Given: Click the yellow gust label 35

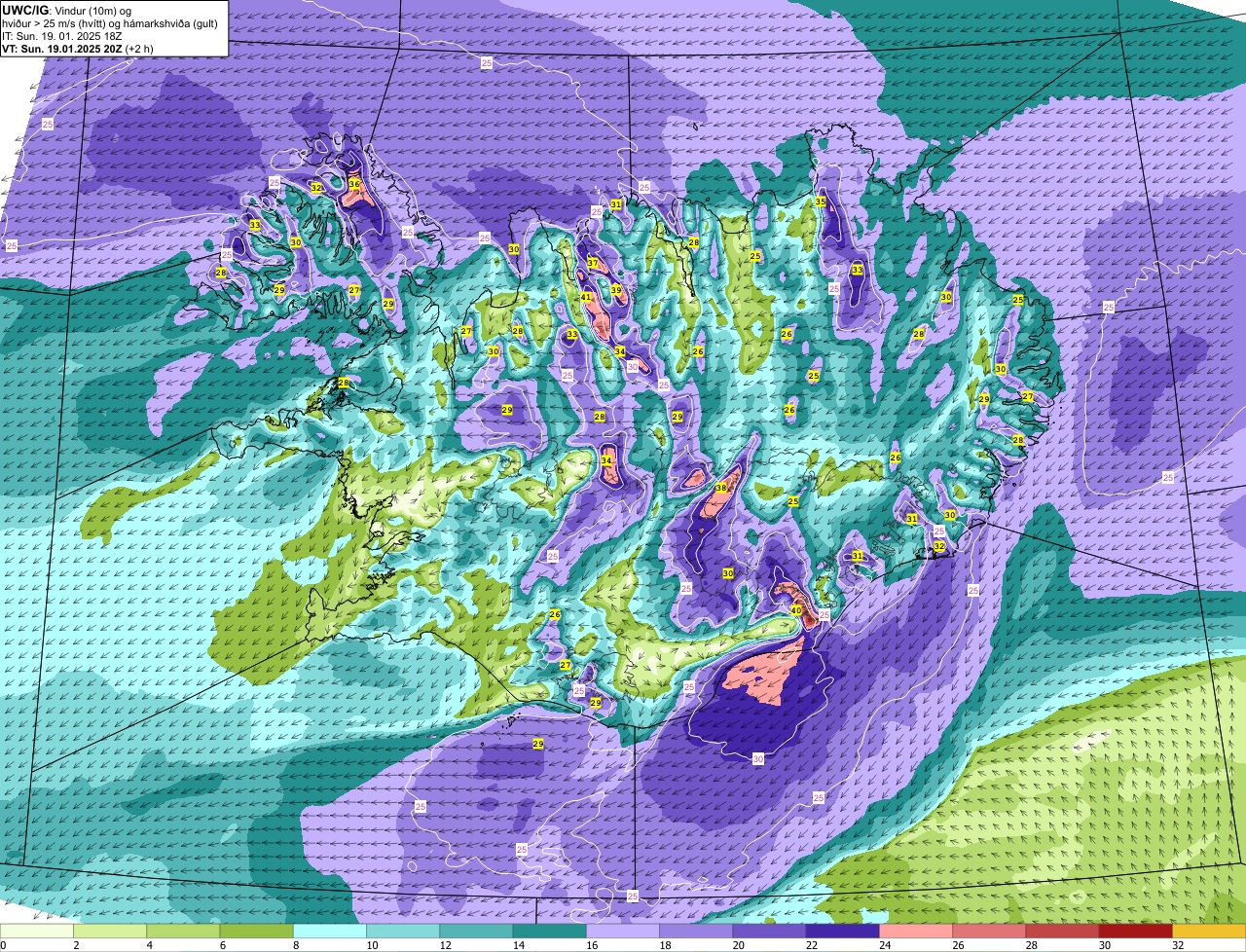Looking at the screenshot, I should 821,201.
